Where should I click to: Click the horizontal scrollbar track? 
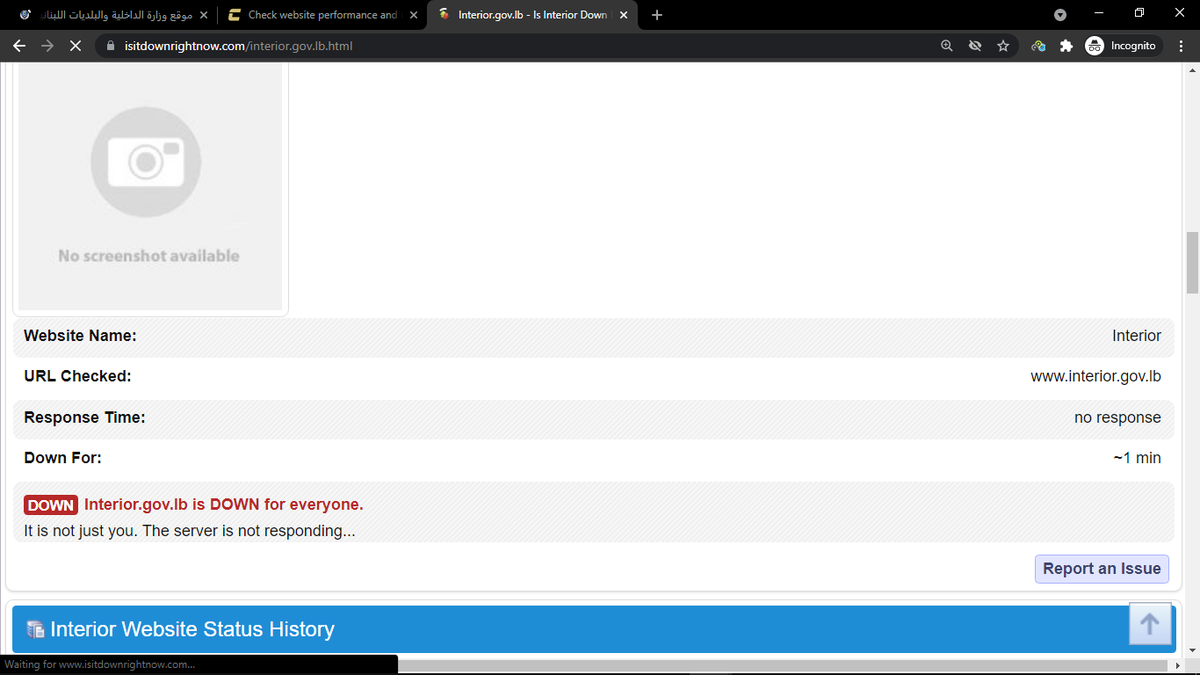pos(782,665)
